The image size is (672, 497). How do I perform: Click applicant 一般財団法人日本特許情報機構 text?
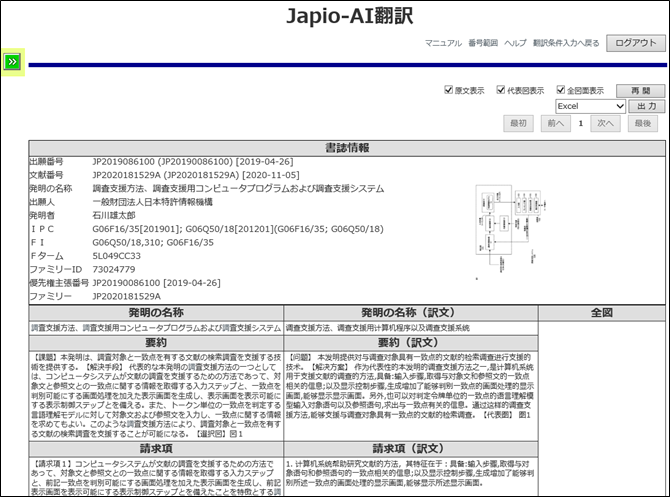(153, 202)
